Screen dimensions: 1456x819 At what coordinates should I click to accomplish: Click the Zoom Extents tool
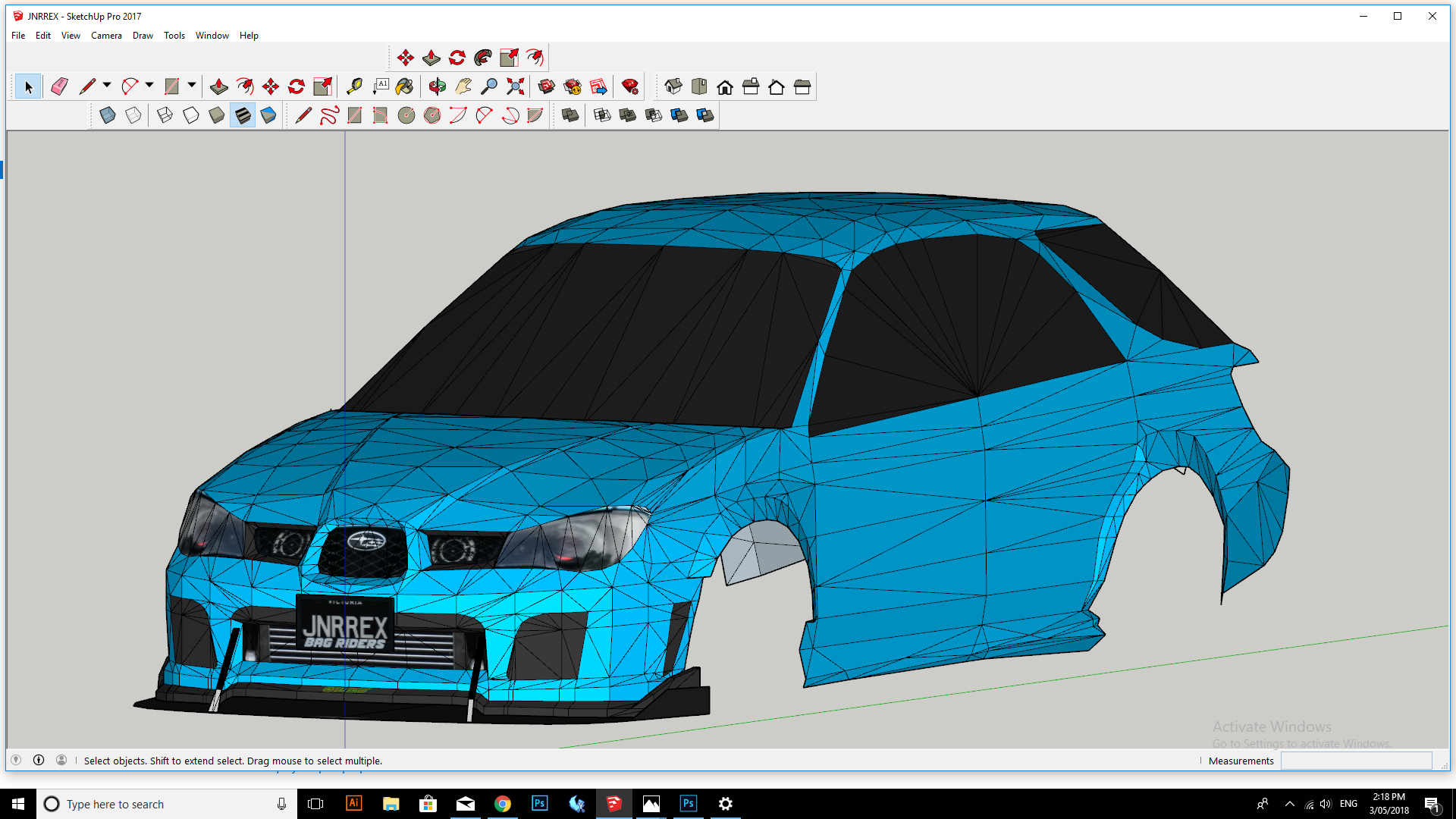coord(516,86)
